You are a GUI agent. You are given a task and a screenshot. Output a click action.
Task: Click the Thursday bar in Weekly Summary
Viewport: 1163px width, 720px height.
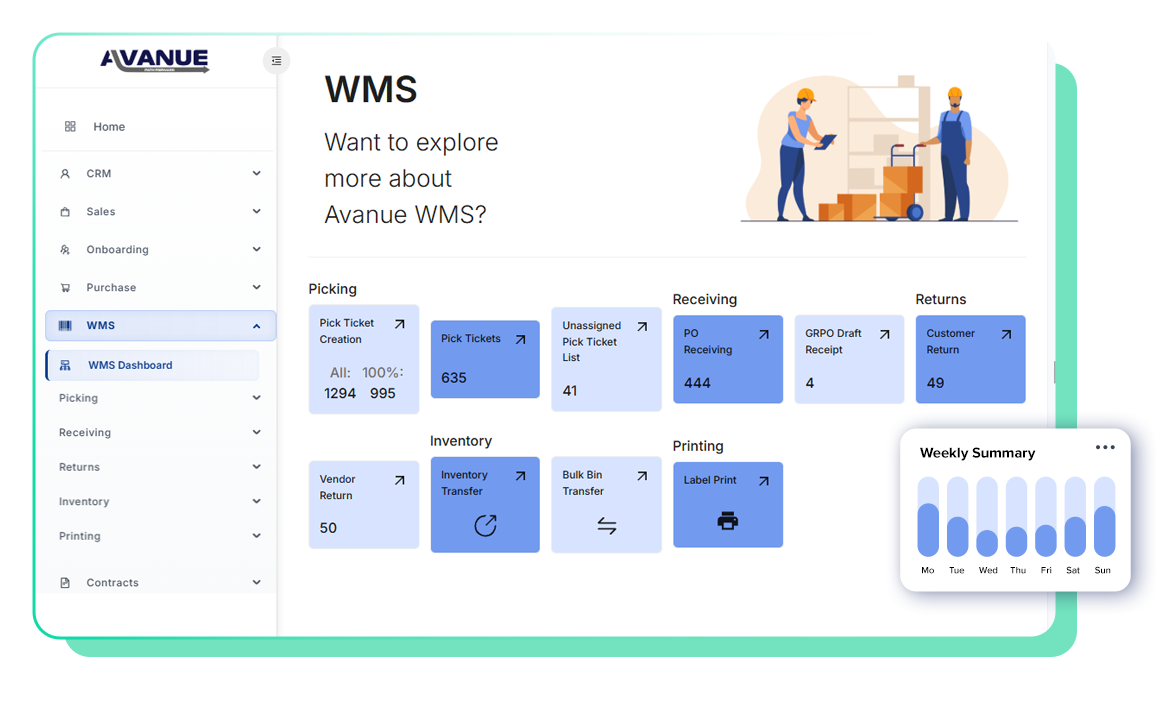coord(1016,517)
